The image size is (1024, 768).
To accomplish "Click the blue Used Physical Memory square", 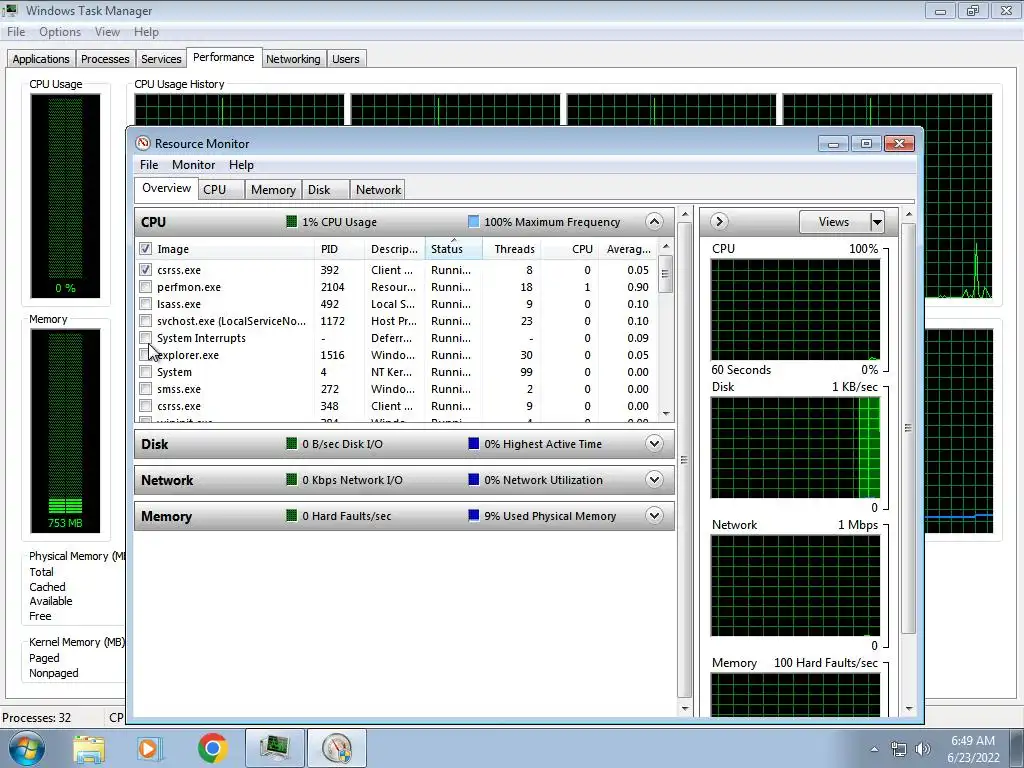I will click(473, 515).
